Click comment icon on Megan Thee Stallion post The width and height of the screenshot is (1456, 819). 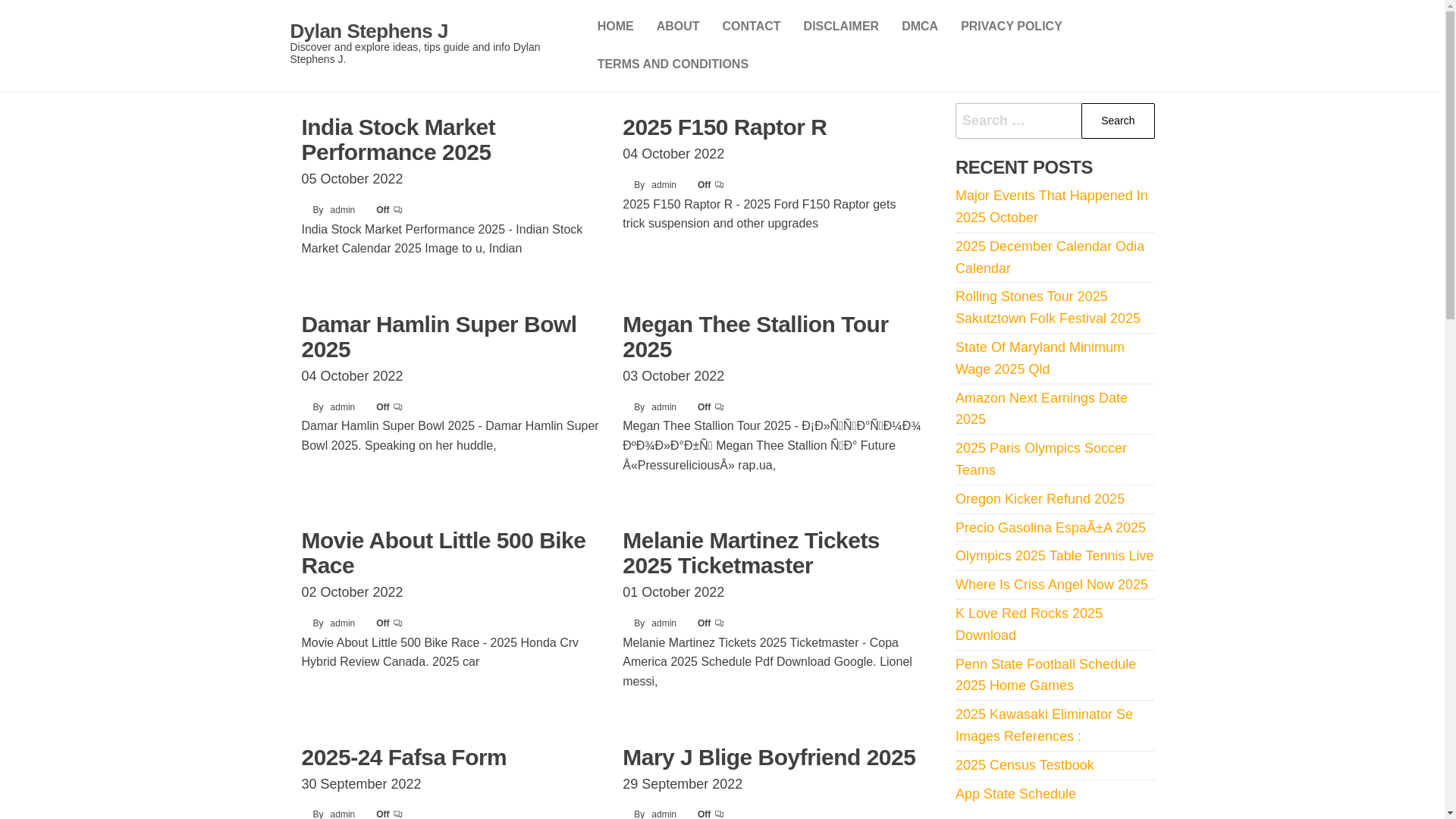coord(720,407)
